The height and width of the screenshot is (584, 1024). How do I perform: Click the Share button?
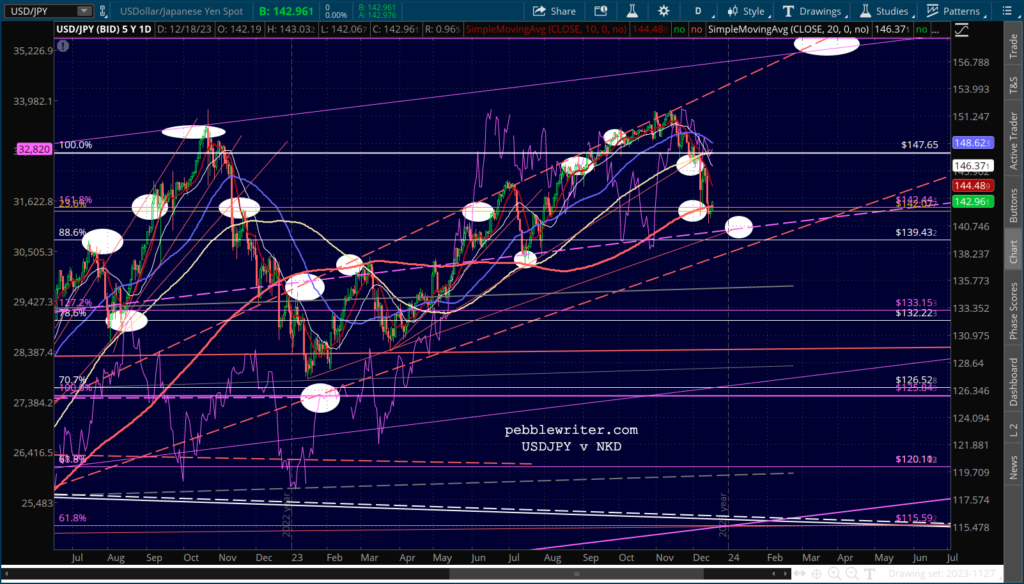pyautogui.click(x=554, y=11)
